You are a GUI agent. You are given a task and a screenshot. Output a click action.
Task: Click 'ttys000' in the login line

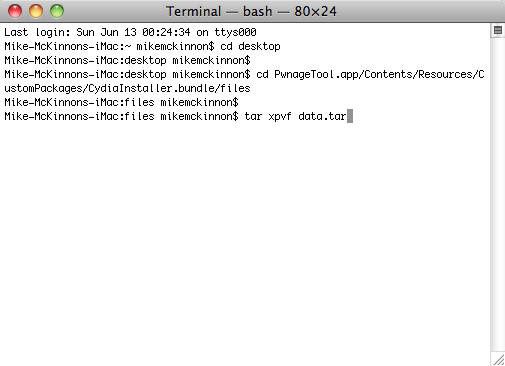tap(235, 32)
